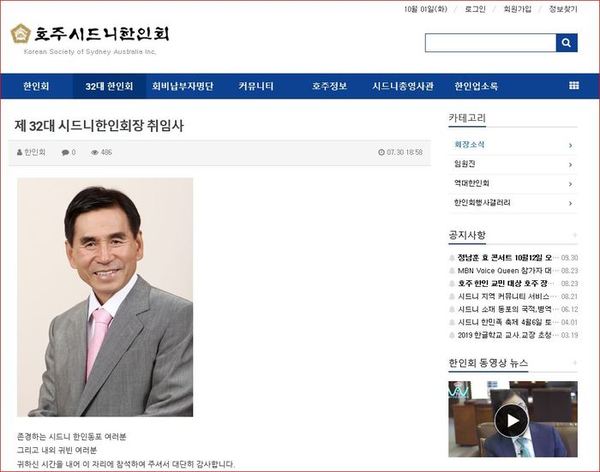The image size is (600, 472).
Task: Click chevron arrow beside 임원진
Action: pos(570,165)
